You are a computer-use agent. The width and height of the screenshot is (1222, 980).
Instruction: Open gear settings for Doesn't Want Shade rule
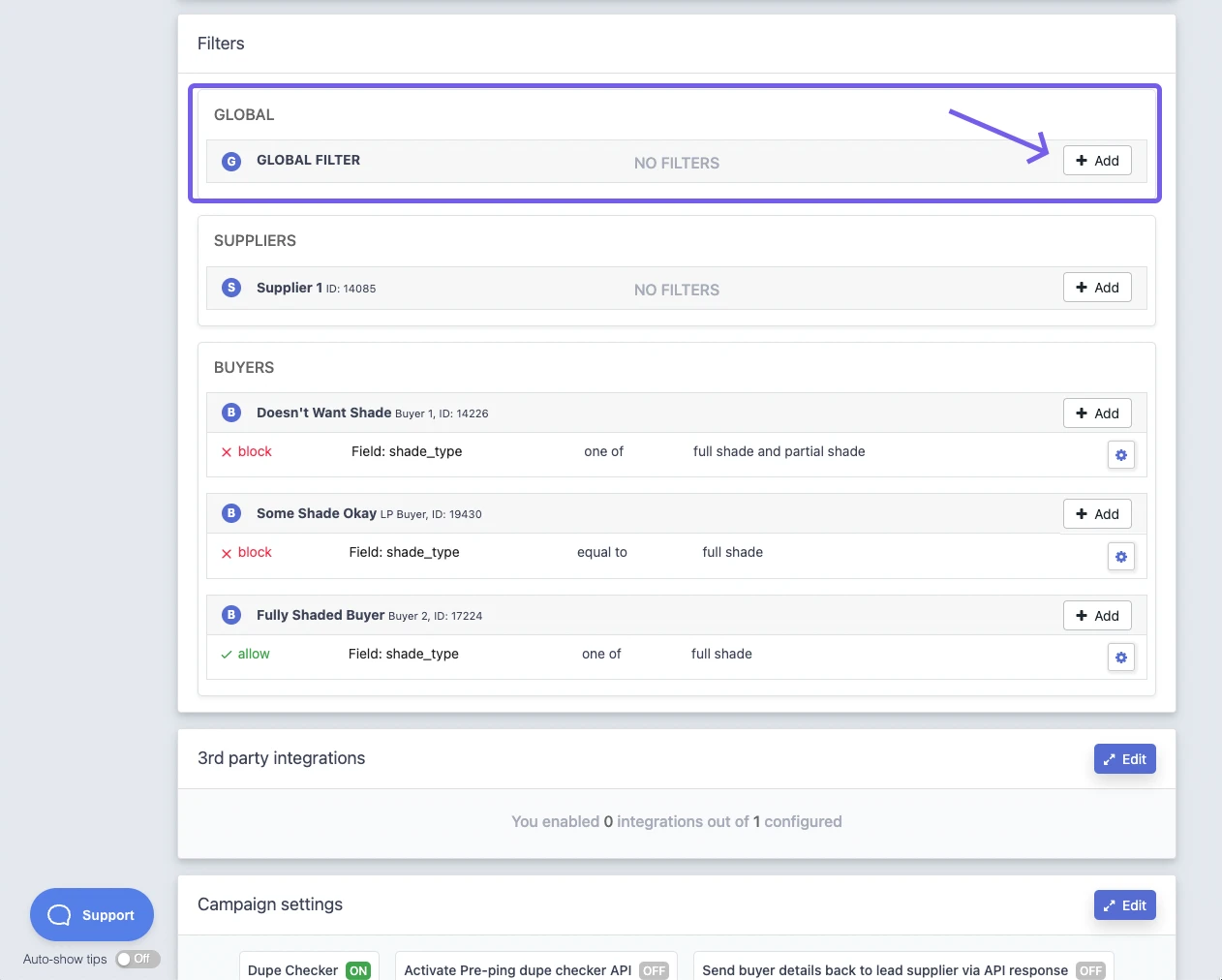tap(1120, 454)
